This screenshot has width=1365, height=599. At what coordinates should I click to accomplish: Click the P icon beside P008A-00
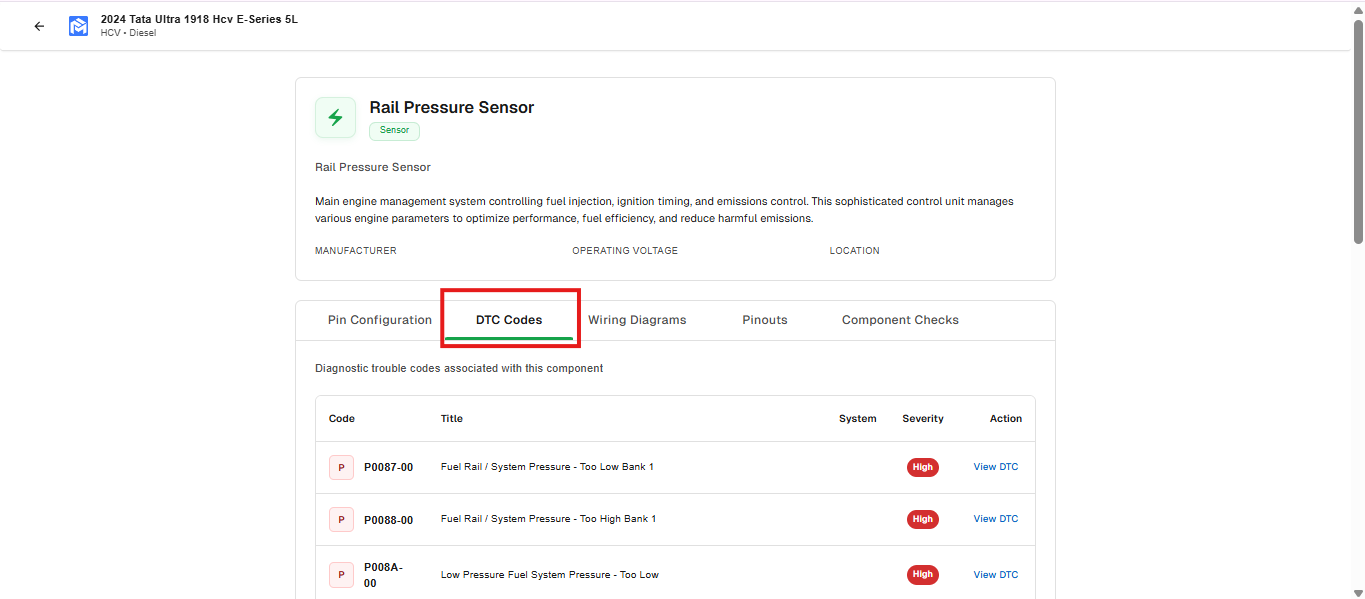341,574
